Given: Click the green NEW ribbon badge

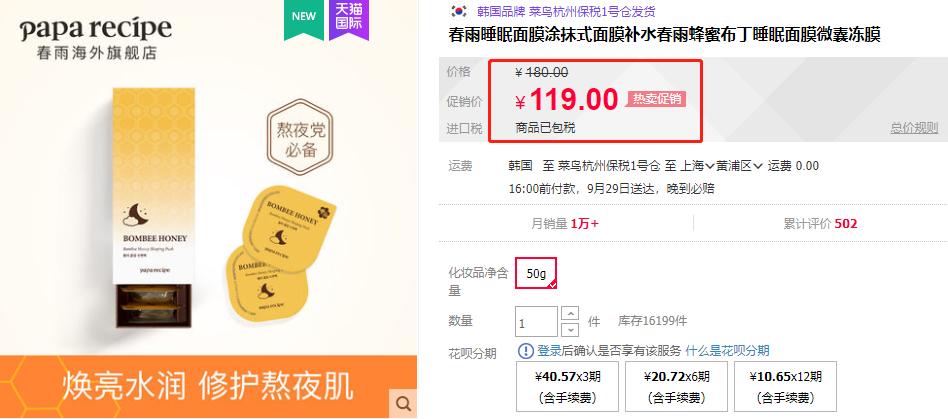Looking at the screenshot, I should pyautogui.click(x=304, y=18).
